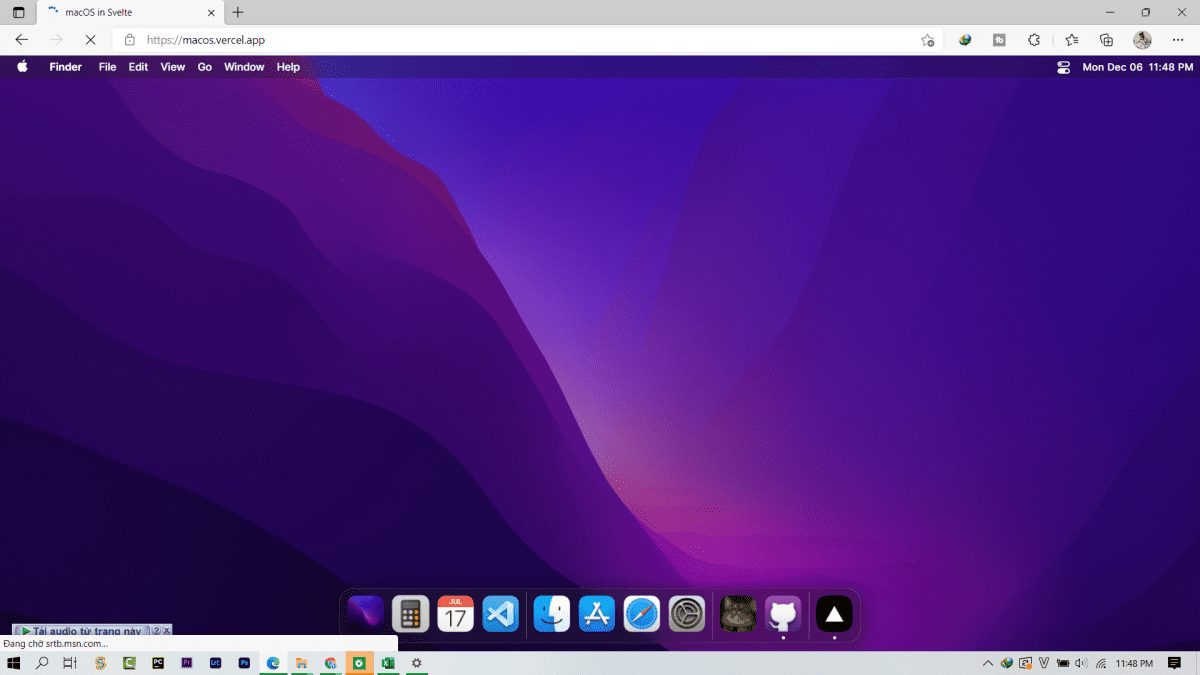The height and width of the screenshot is (675, 1200).
Task: Show hidden system tray icons
Action: click(x=989, y=663)
